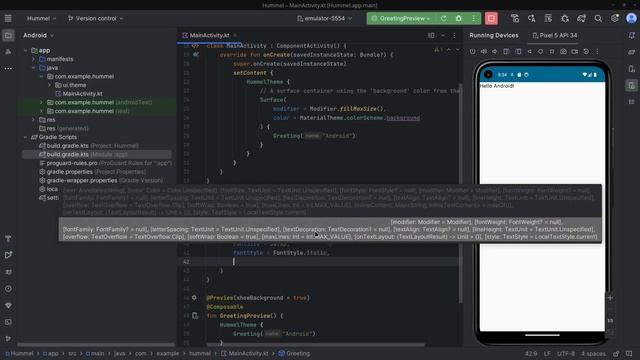
Task: Collapse the app module node
Action: tap(25, 51)
